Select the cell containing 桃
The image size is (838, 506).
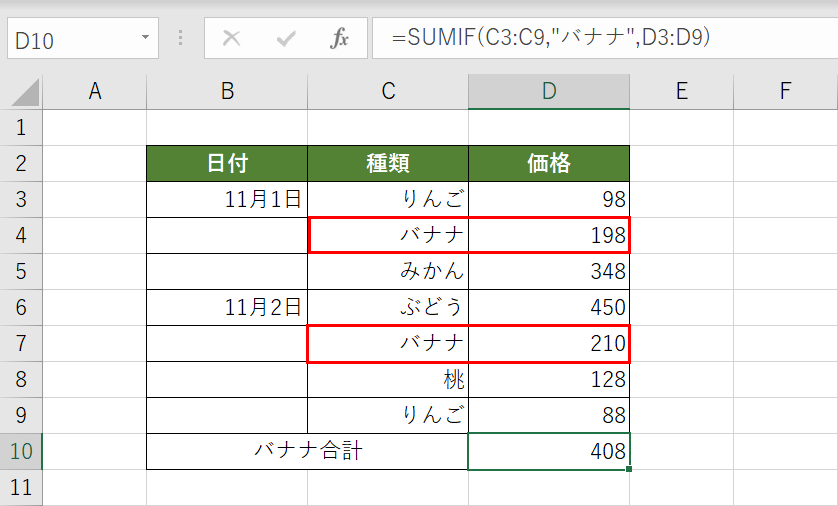[x=388, y=379]
